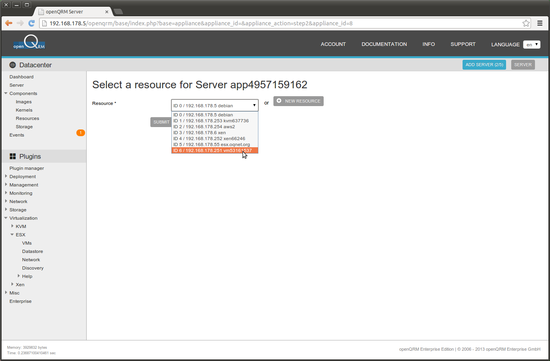Open a new browser tab

pos(118,12)
